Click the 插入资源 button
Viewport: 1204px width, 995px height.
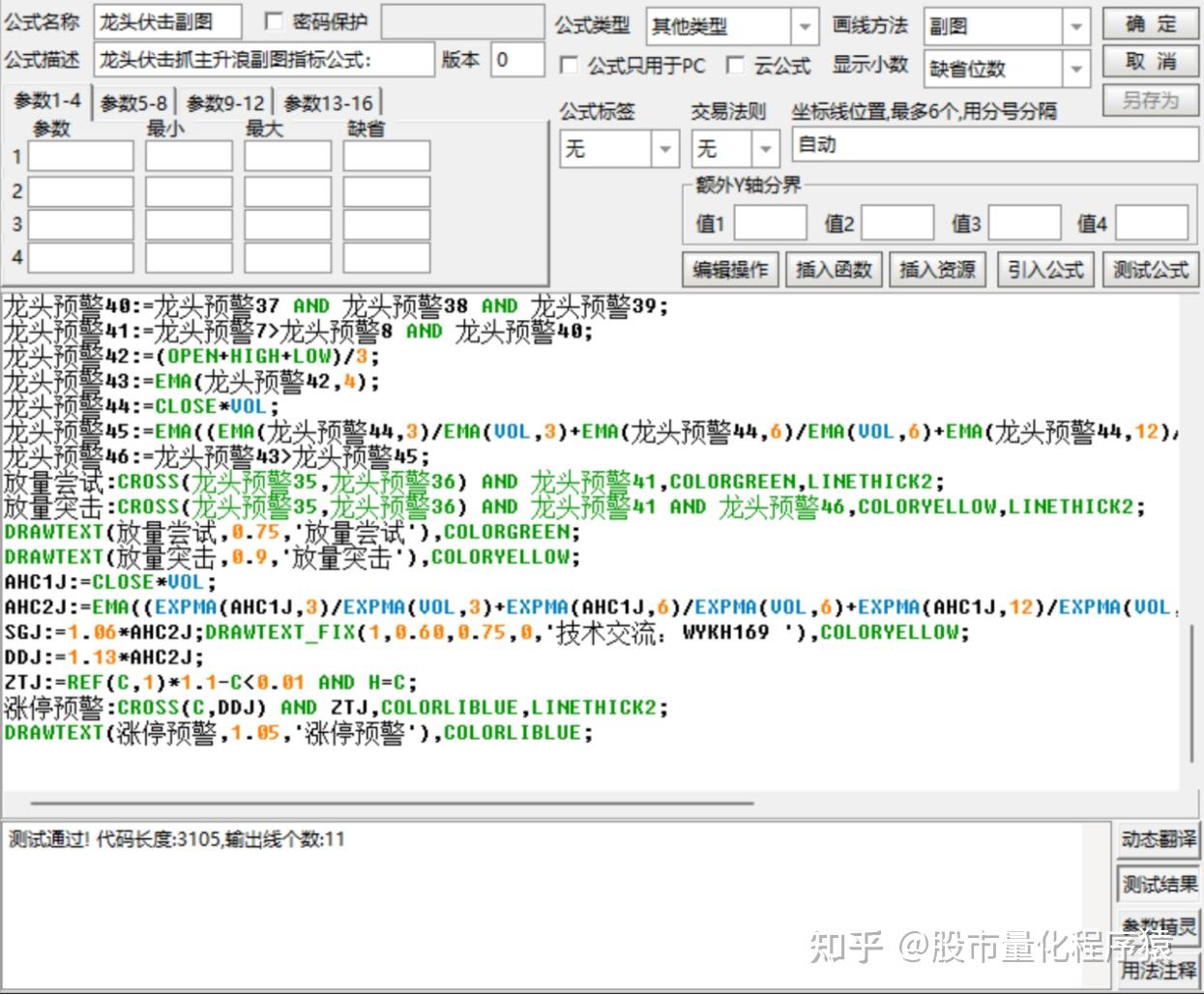(x=938, y=270)
